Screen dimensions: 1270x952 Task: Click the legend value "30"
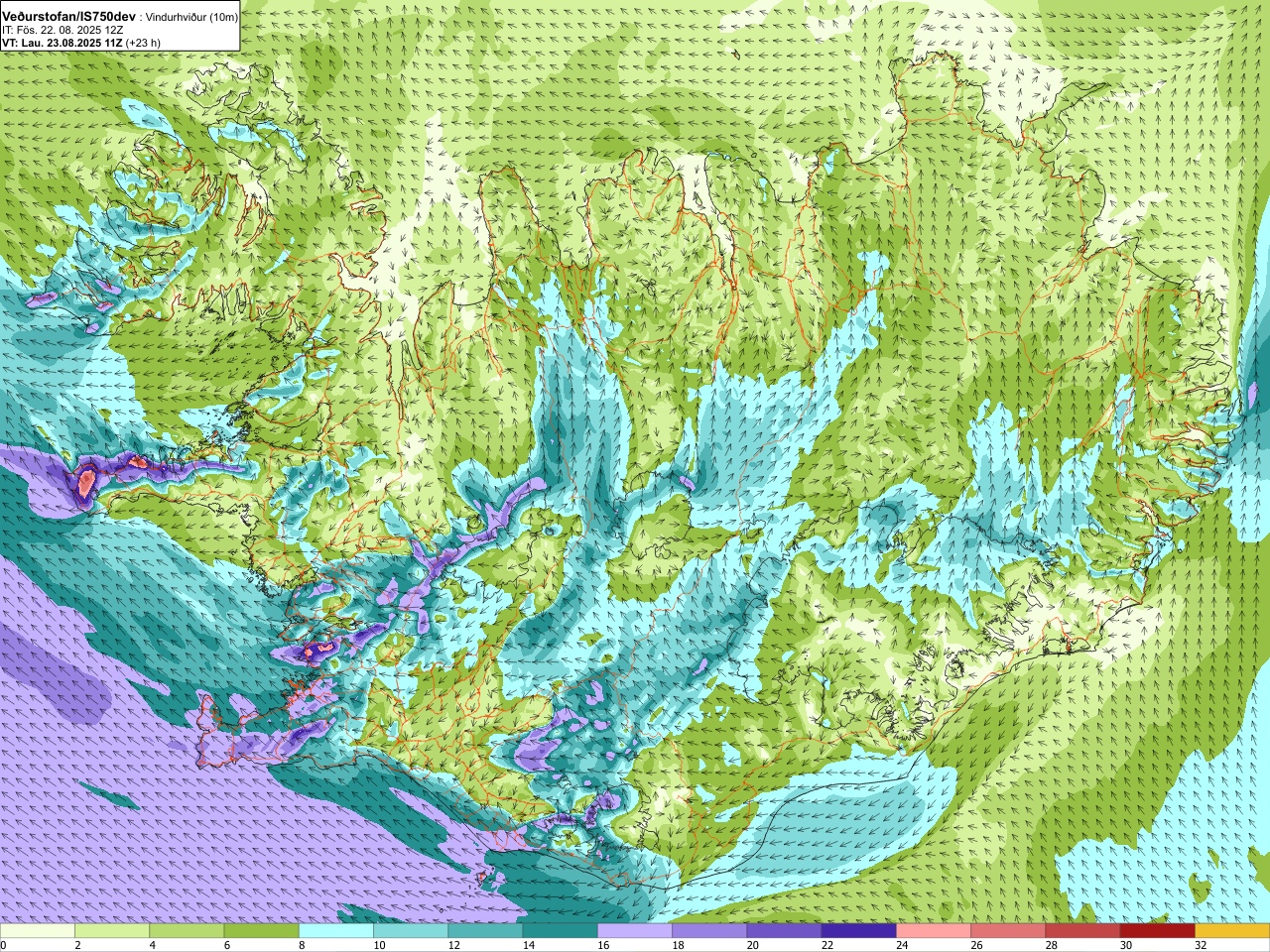(1126, 945)
